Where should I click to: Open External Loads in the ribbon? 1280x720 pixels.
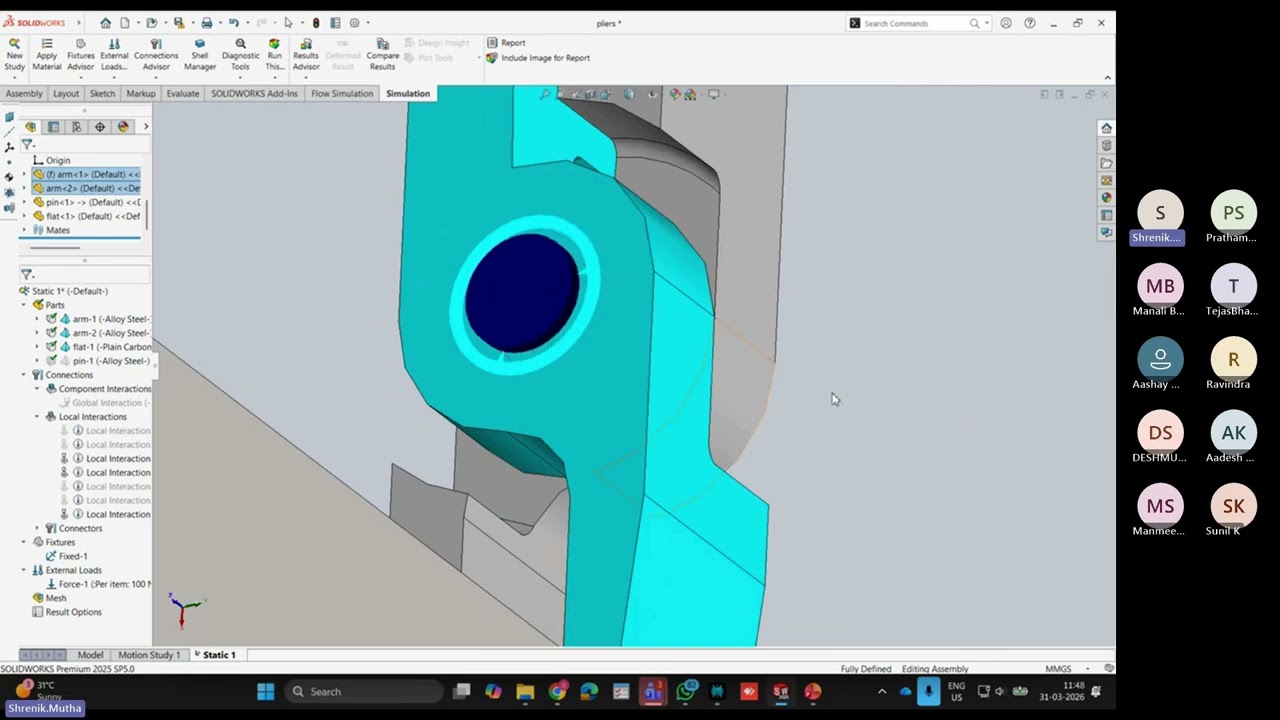(x=114, y=54)
